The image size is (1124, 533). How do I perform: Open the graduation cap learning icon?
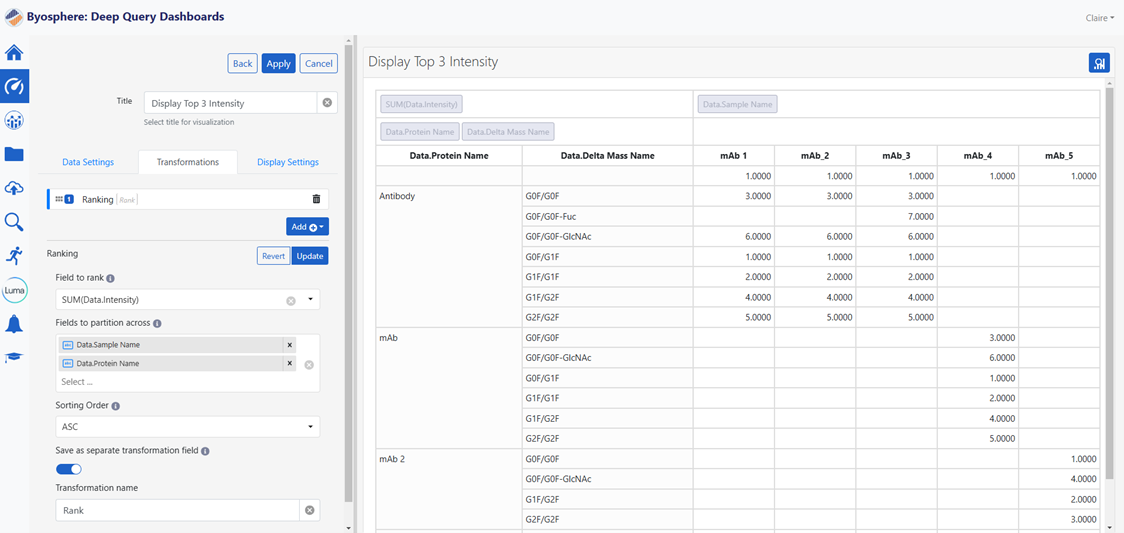point(14,357)
